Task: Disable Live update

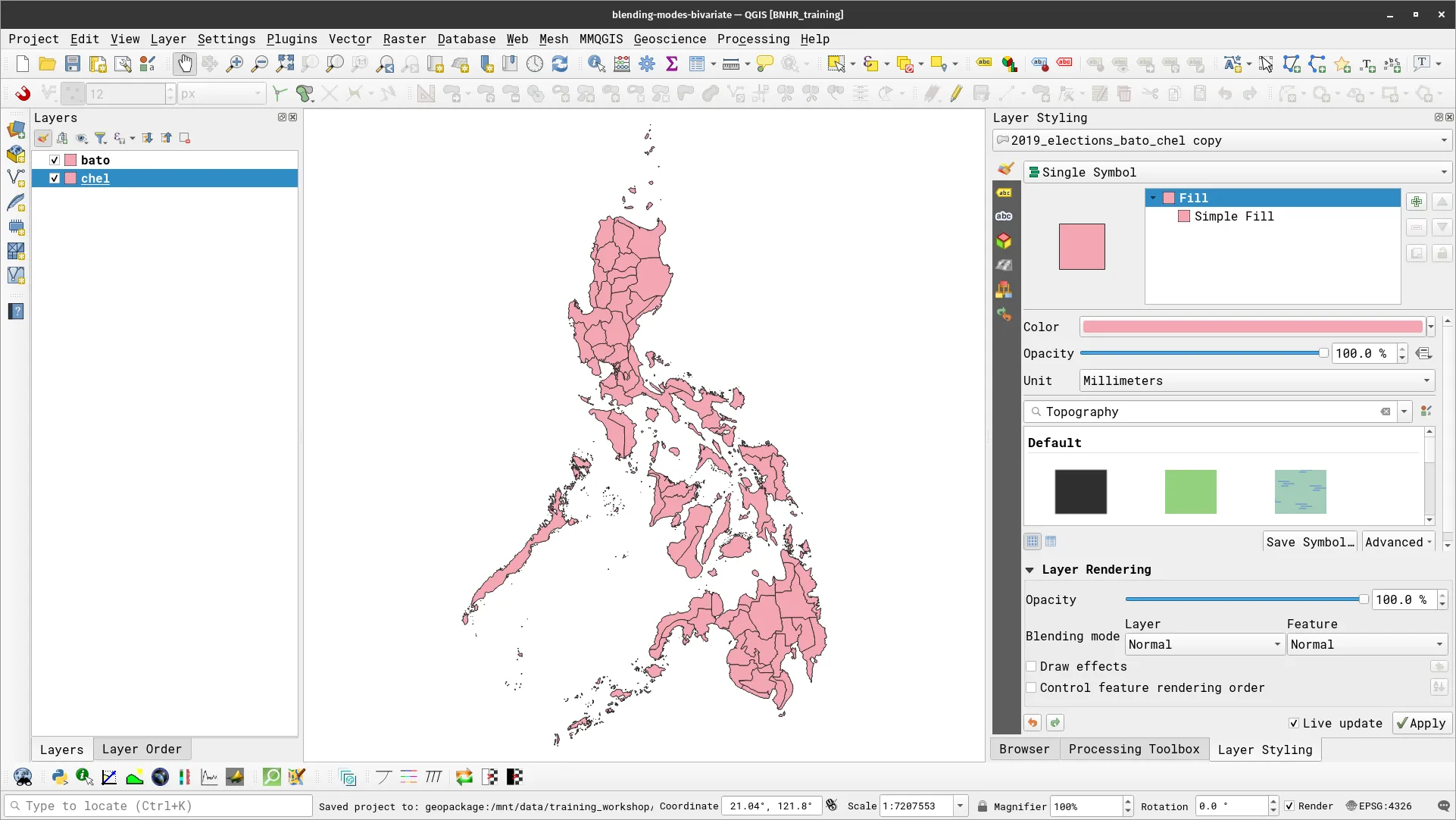Action: pos(1295,723)
